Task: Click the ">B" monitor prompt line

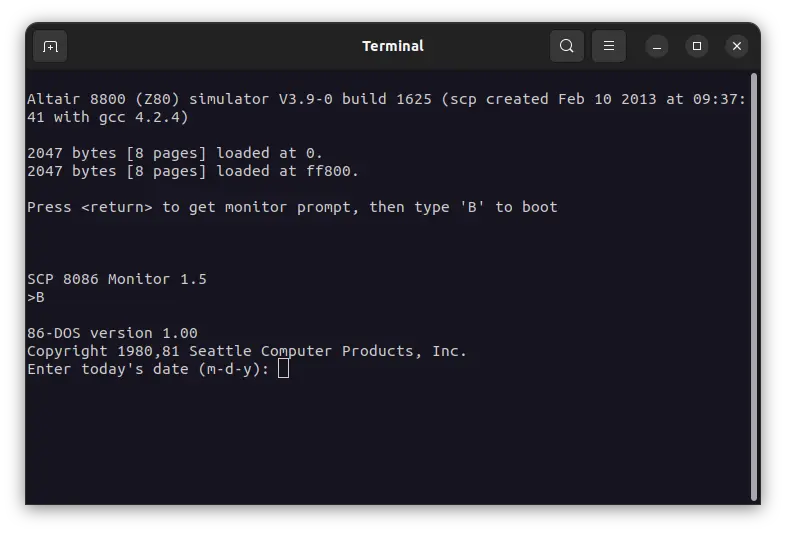Action: (x=36, y=297)
